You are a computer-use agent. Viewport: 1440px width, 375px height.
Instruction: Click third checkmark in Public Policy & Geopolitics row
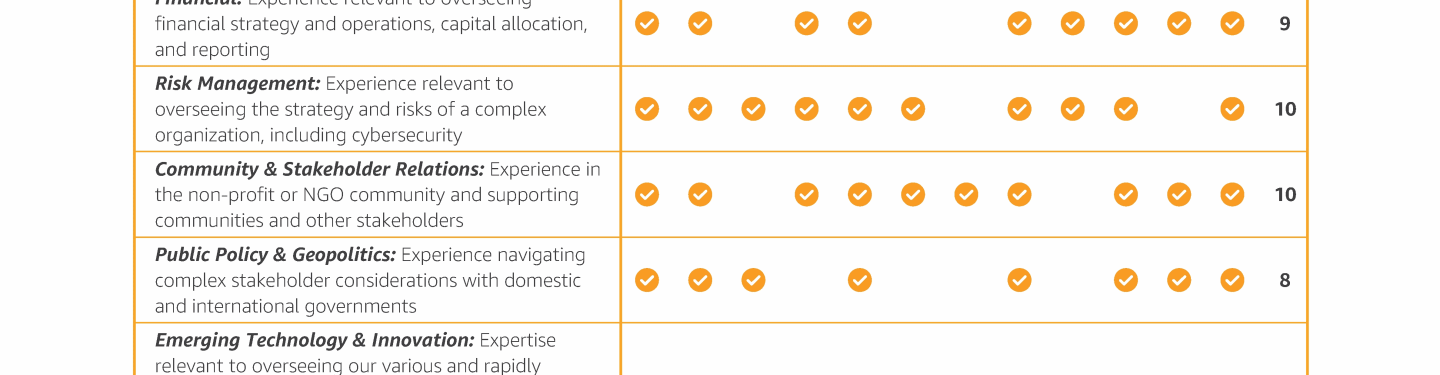[x=753, y=280]
